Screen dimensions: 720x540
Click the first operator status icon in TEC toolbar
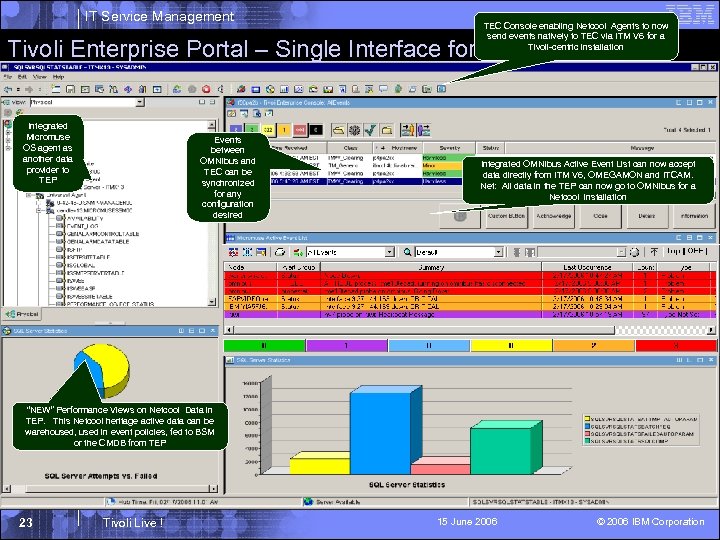407,130
